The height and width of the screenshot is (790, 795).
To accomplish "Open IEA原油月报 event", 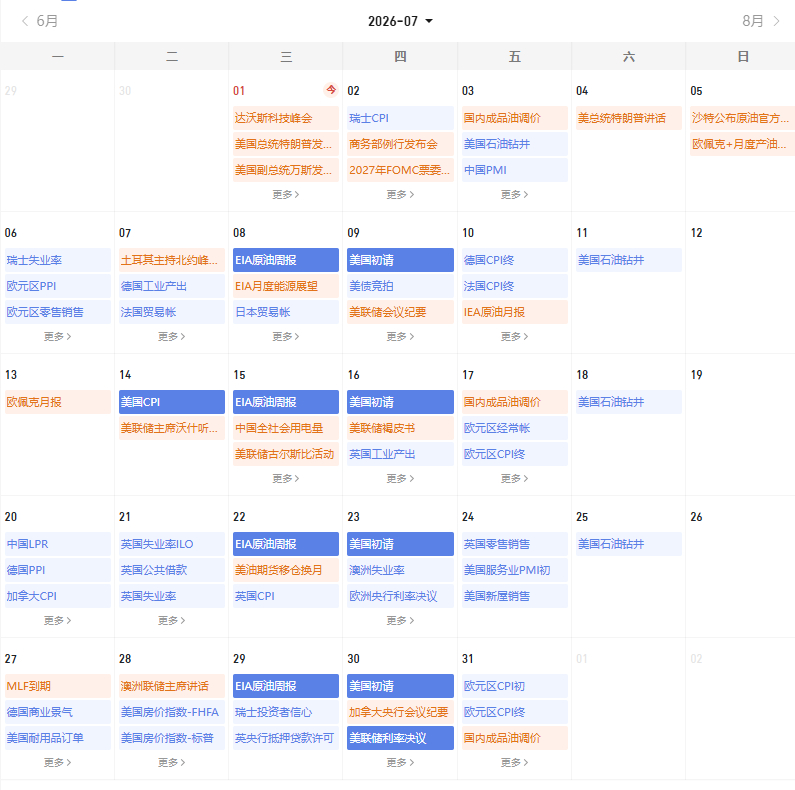I will pyautogui.click(x=515, y=312).
